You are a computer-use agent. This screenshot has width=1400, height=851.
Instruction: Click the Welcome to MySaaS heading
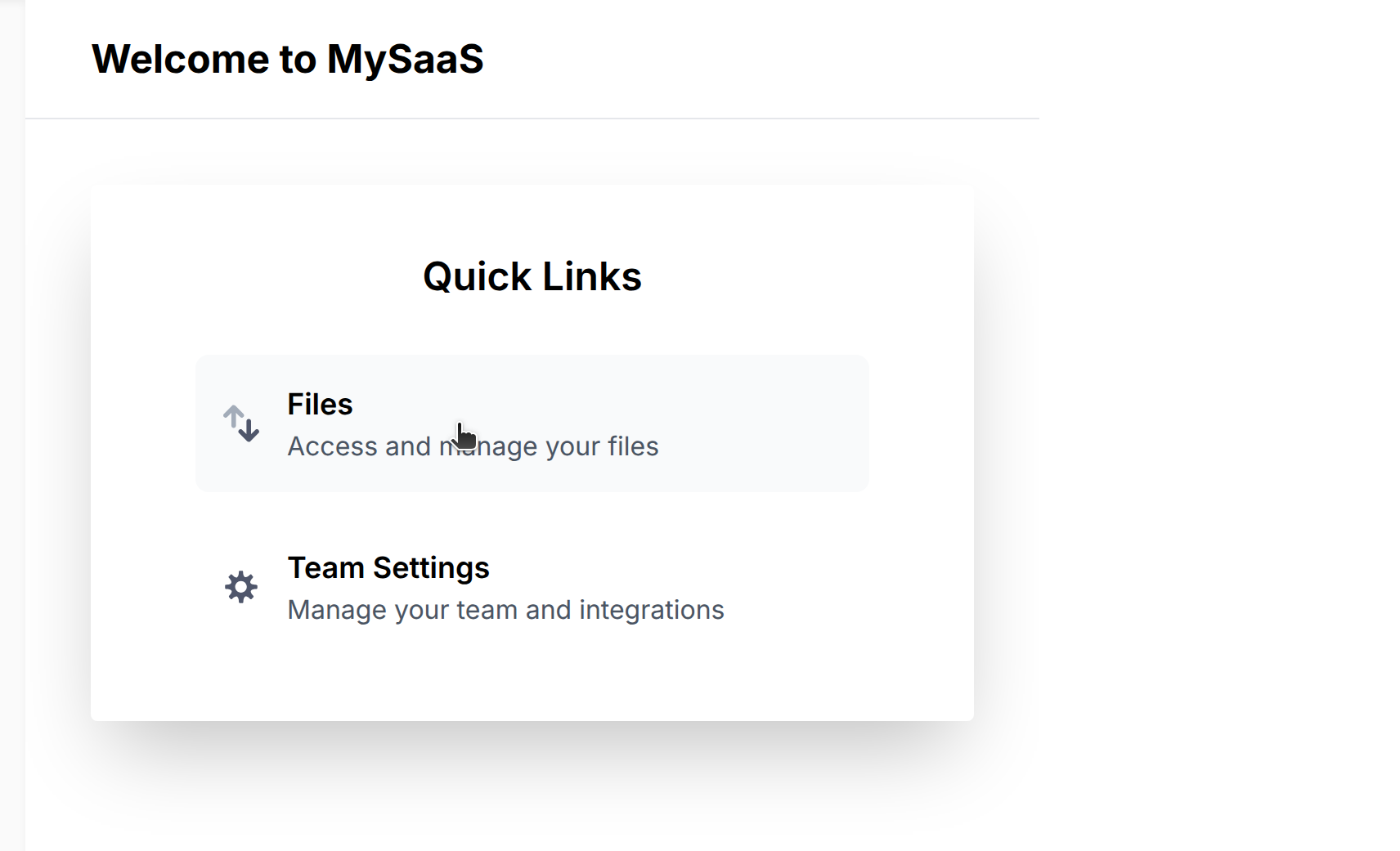[x=288, y=58]
